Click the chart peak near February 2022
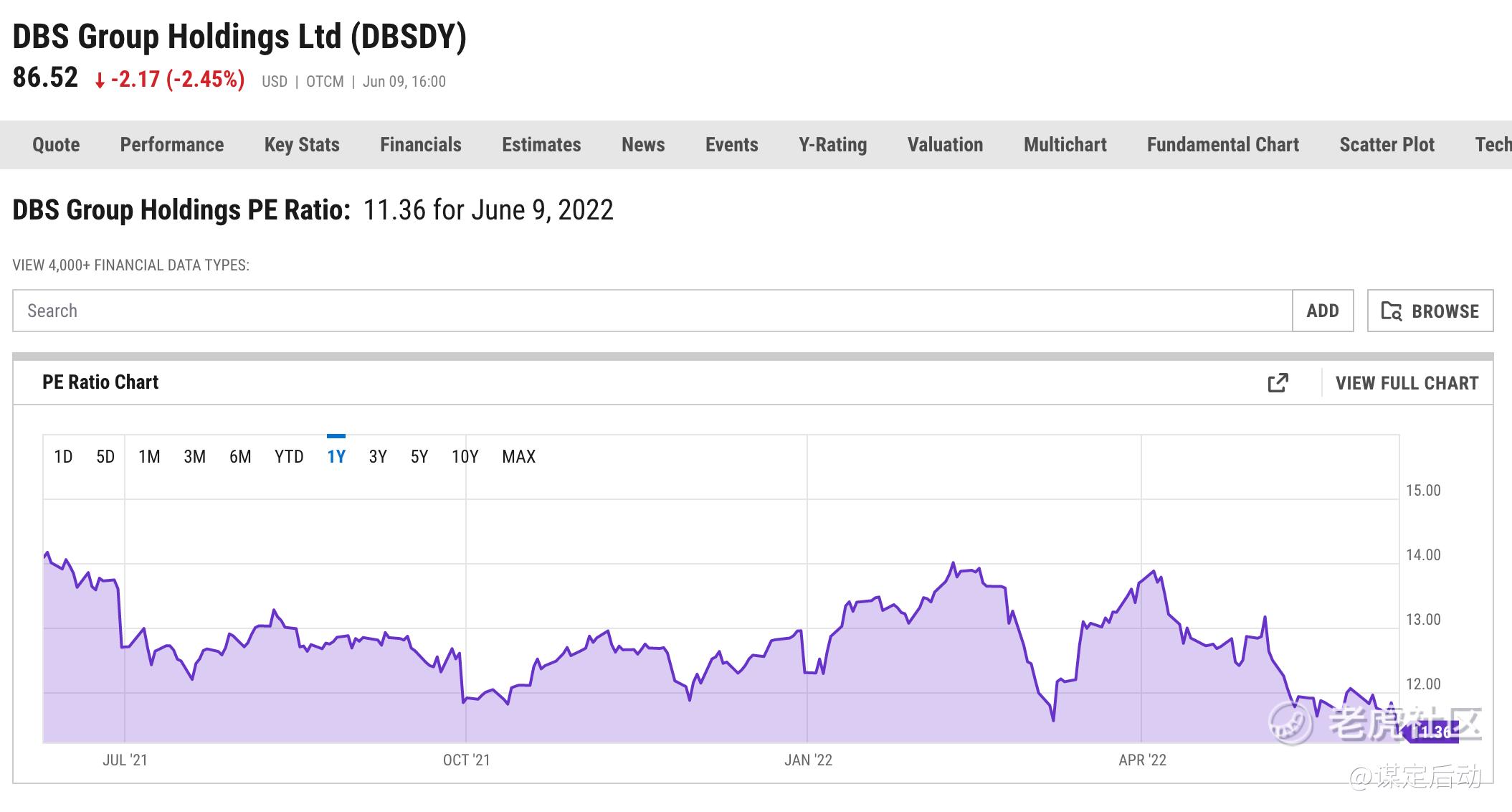 pyautogui.click(x=954, y=563)
